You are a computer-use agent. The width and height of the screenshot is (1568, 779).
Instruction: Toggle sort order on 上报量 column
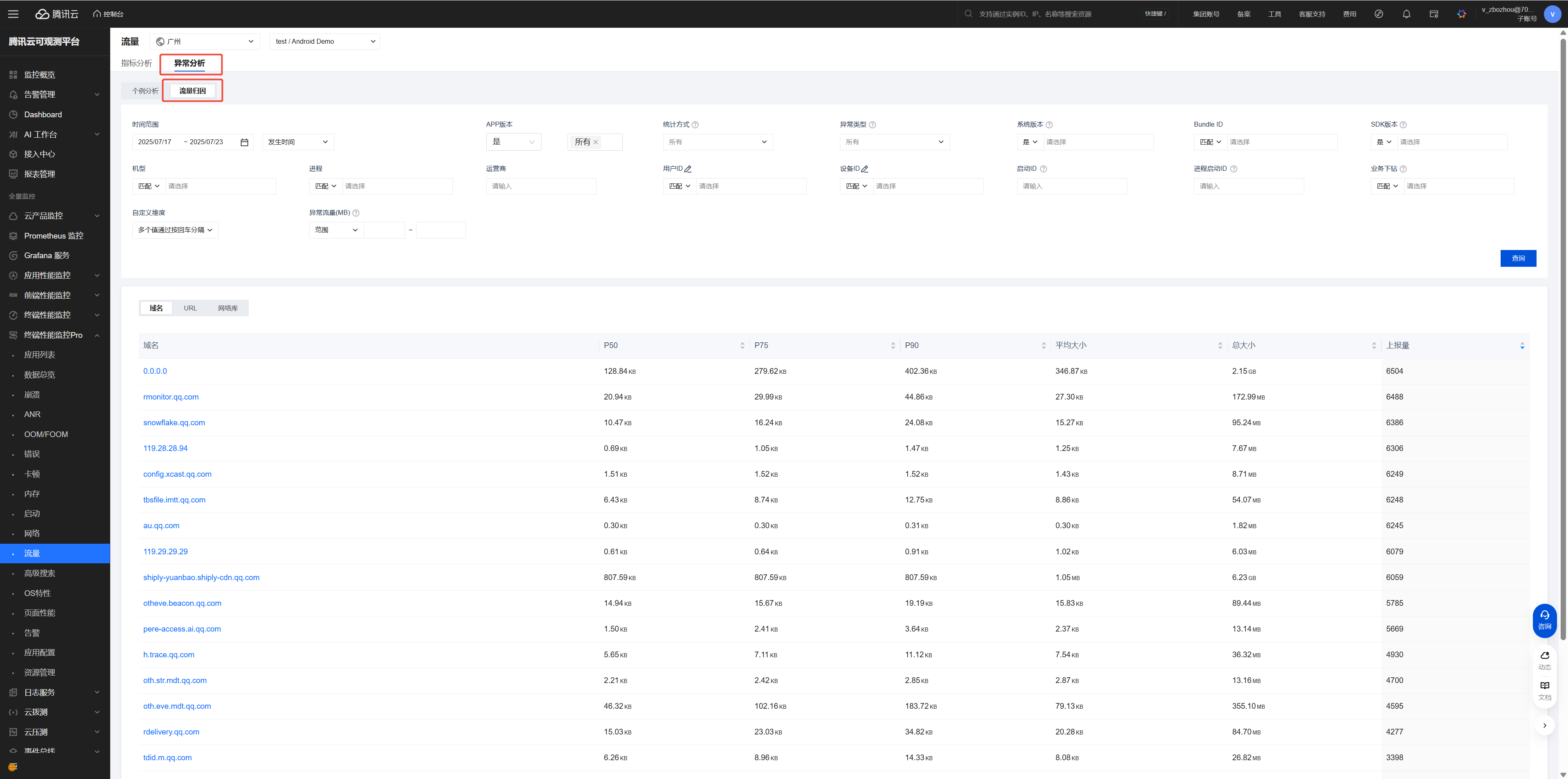pyautogui.click(x=1522, y=345)
